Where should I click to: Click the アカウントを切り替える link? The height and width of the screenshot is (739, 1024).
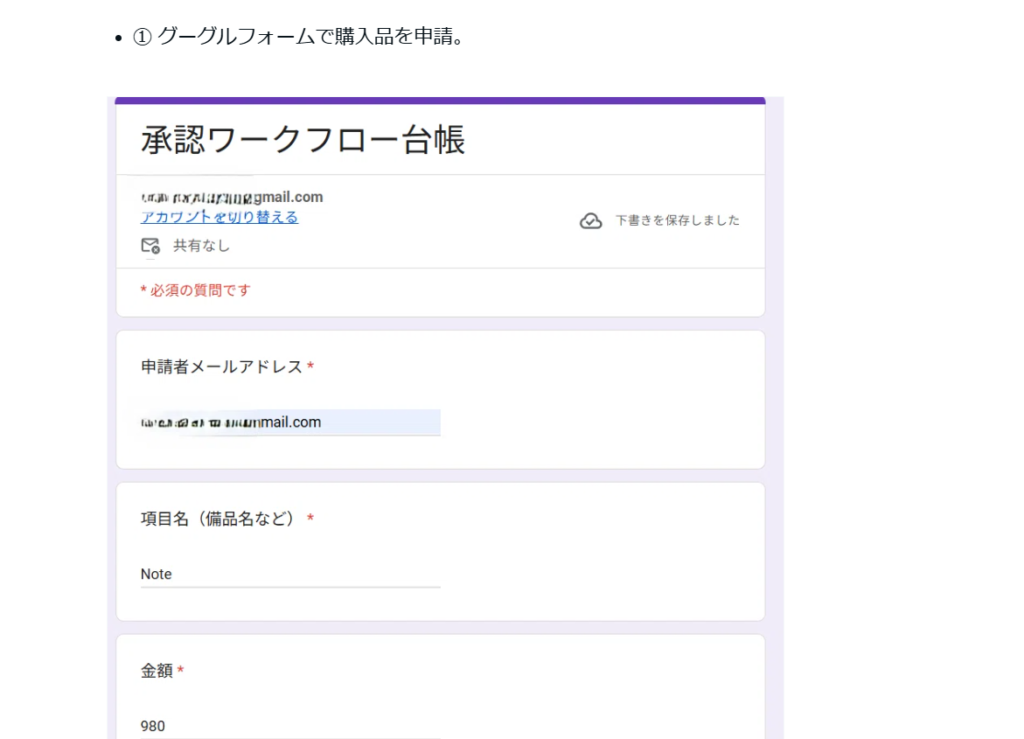point(219,217)
